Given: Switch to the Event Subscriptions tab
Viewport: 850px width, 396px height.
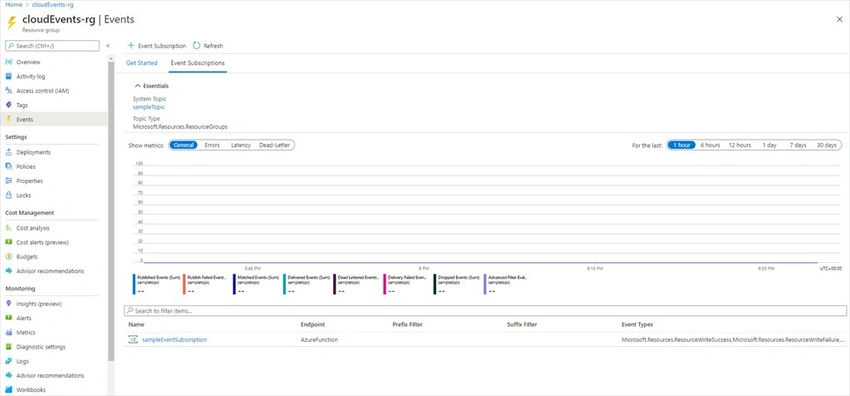Looking at the screenshot, I should [197, 63].
